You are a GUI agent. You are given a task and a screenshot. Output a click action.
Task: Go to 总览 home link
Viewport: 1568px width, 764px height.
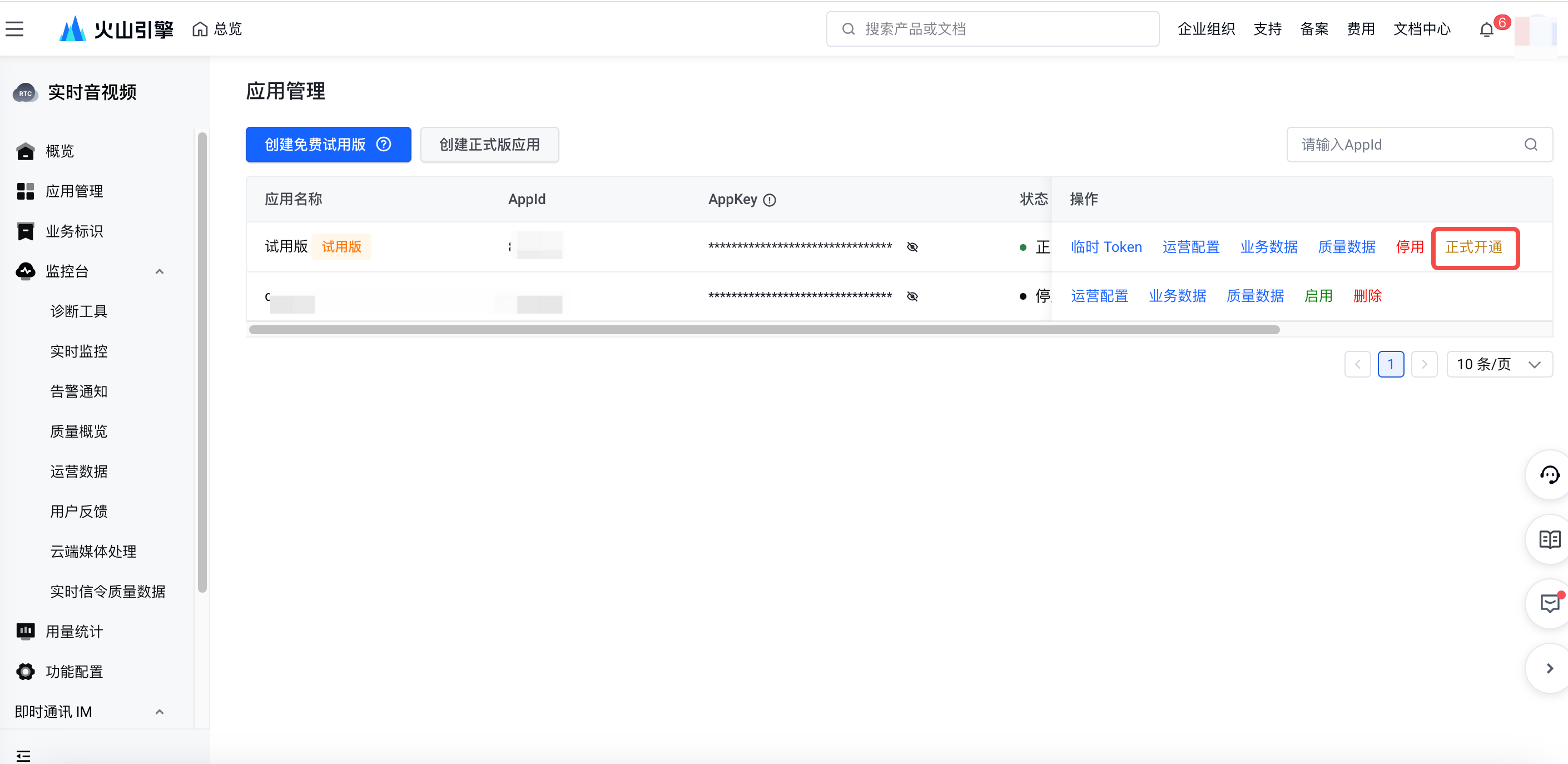click(217, 28)
